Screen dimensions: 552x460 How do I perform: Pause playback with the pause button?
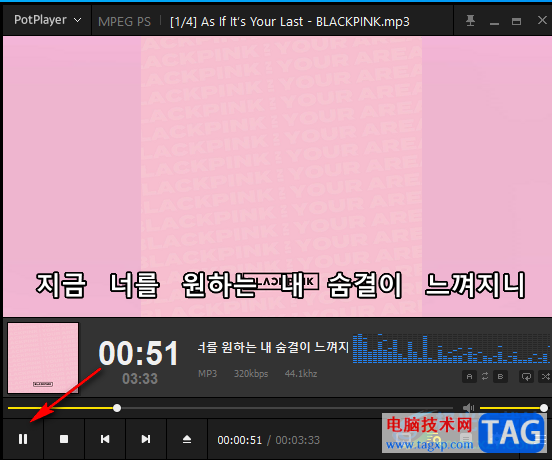point(23,439)
